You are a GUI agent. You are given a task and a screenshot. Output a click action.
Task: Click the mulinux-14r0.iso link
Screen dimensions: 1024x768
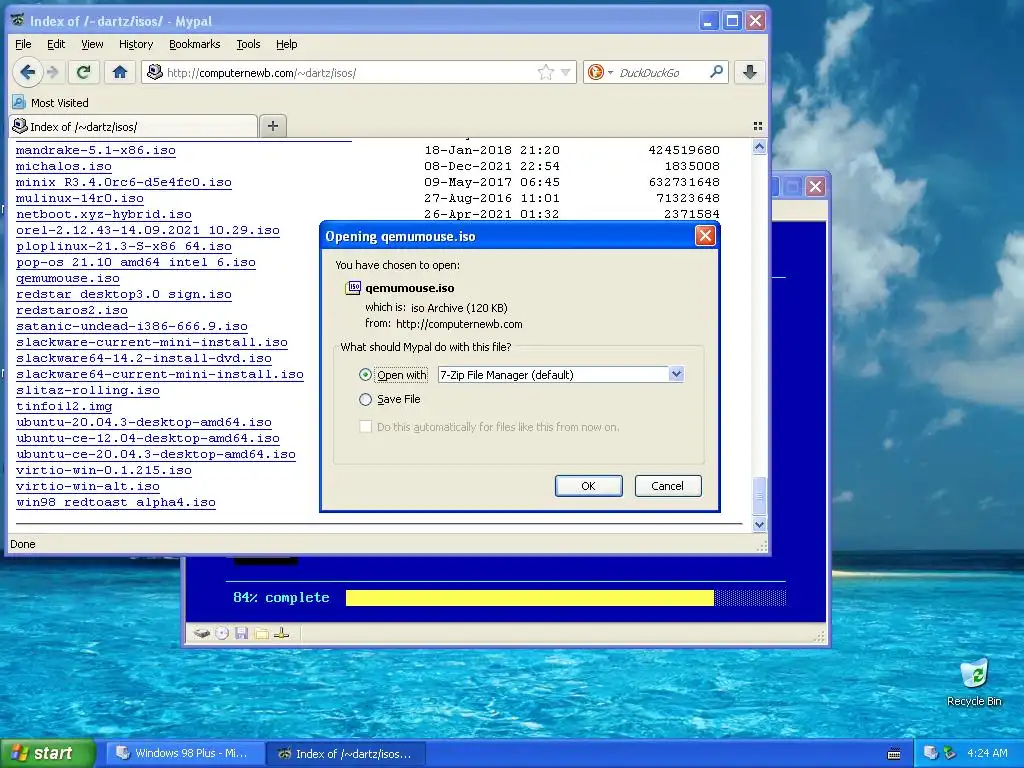[80, 198]
